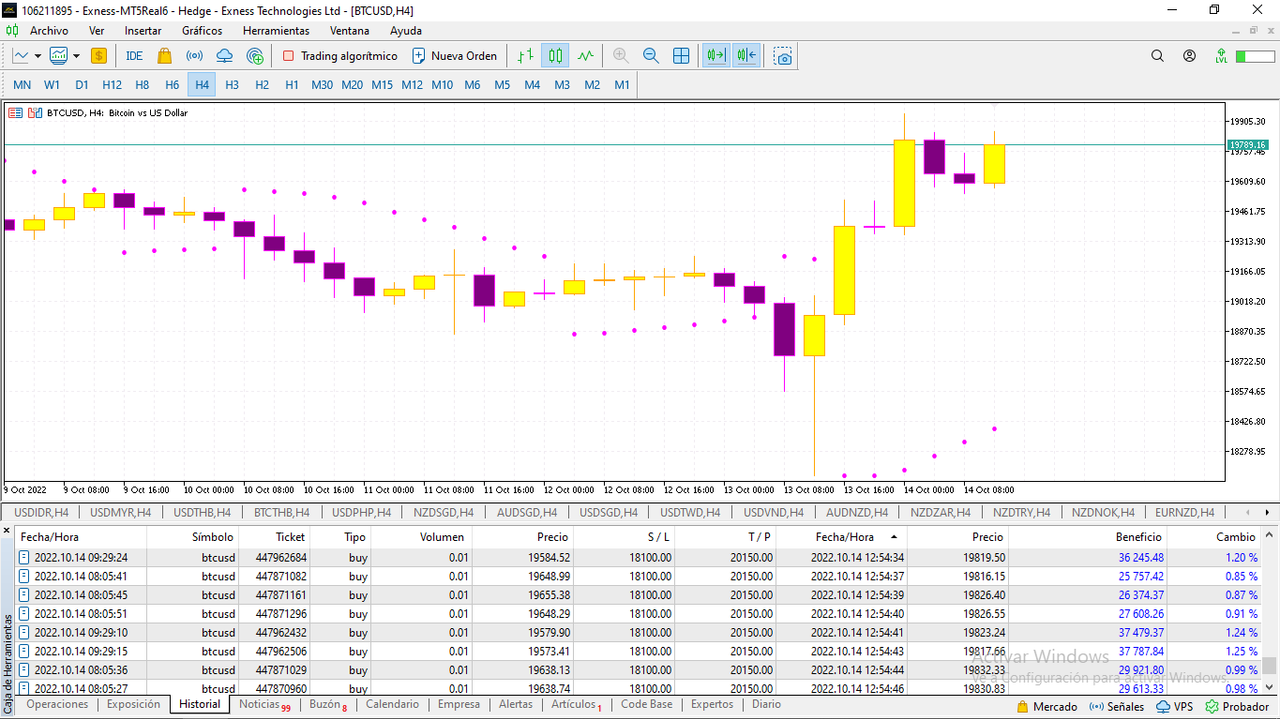Zoom out of the chart
Viewport: 1280px width, 719px height.
(x=651, y=56)
